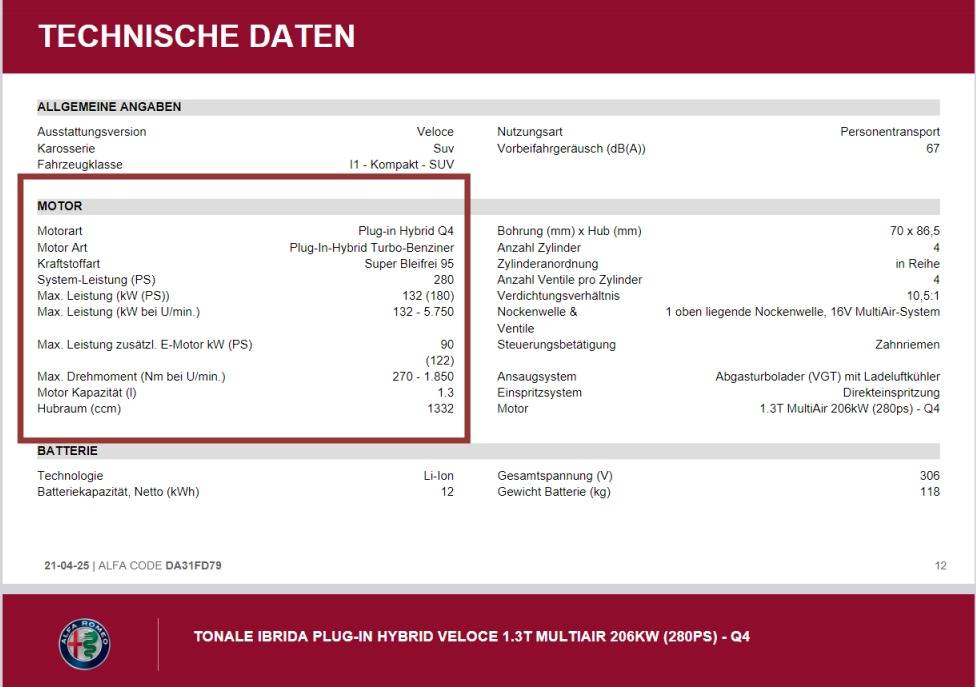Select the Fahrzeugklasse value I1 - Kompakt - SUV
The width and height of the screenshot is (976, 687).
click(401, 165)
